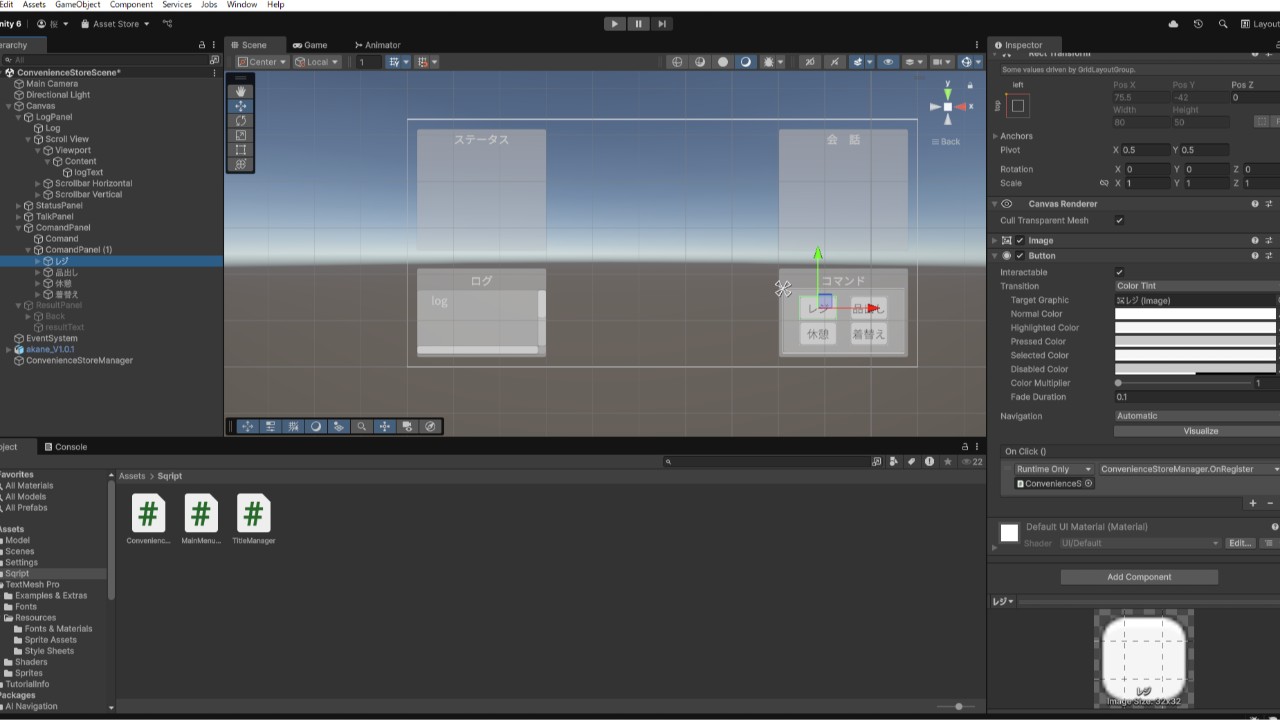Screen dimensions: 1280x720
Task: Click the Project search by import log icon
Action: pos(929,462)
